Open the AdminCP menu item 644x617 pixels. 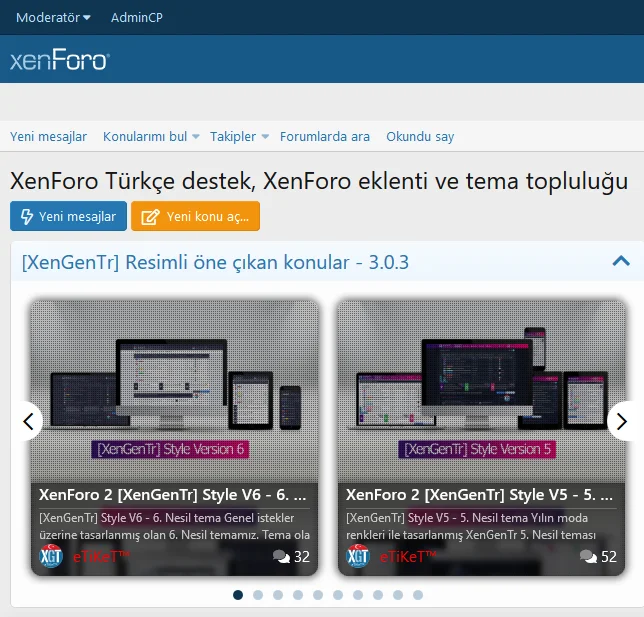point(137,17)
